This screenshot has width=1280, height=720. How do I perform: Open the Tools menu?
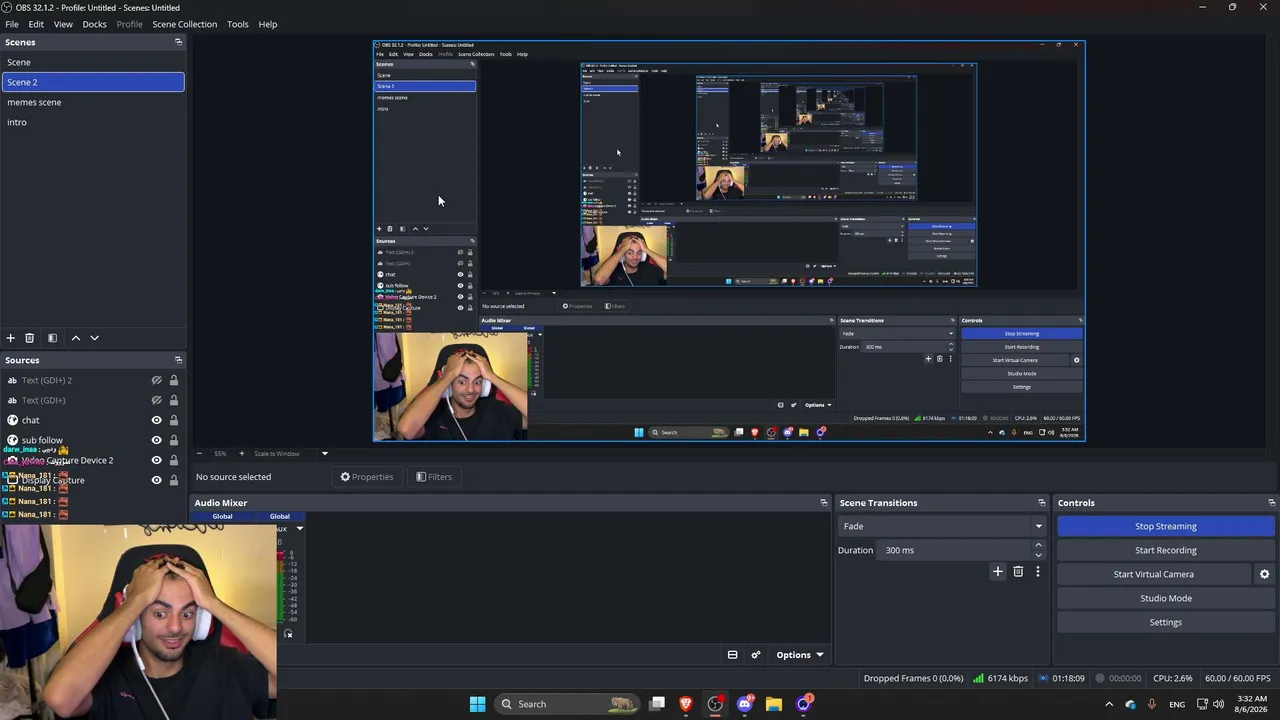(238, 24)
